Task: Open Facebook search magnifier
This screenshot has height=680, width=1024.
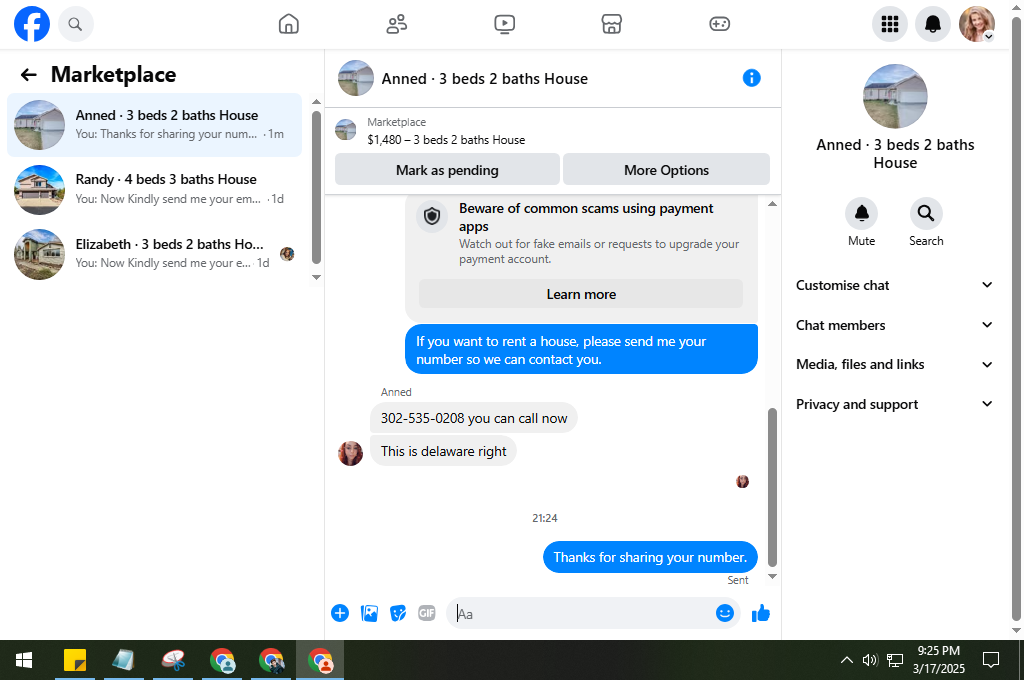Action: point(76,24)
